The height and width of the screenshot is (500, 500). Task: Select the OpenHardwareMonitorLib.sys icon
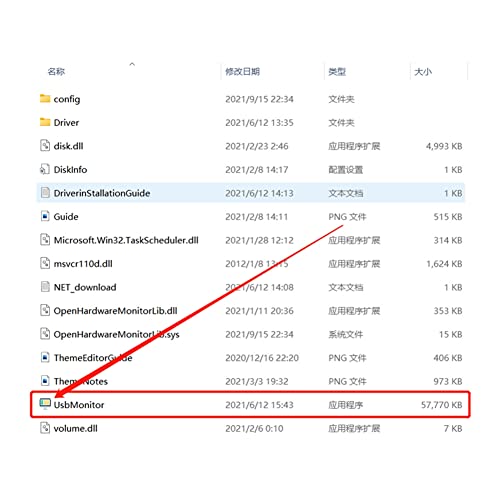pyautogui.click(x=45, y=334)
